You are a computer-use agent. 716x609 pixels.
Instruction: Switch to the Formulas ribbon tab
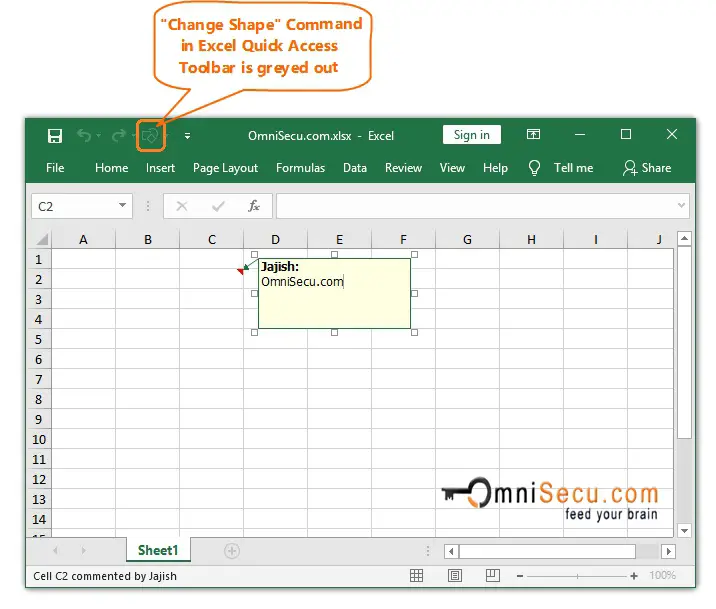pyautogui.click(x=300, y=168)
